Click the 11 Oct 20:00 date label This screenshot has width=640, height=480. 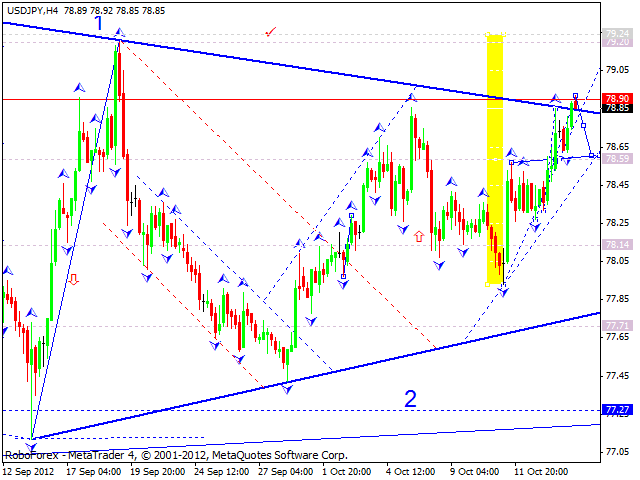click(541, 471)
